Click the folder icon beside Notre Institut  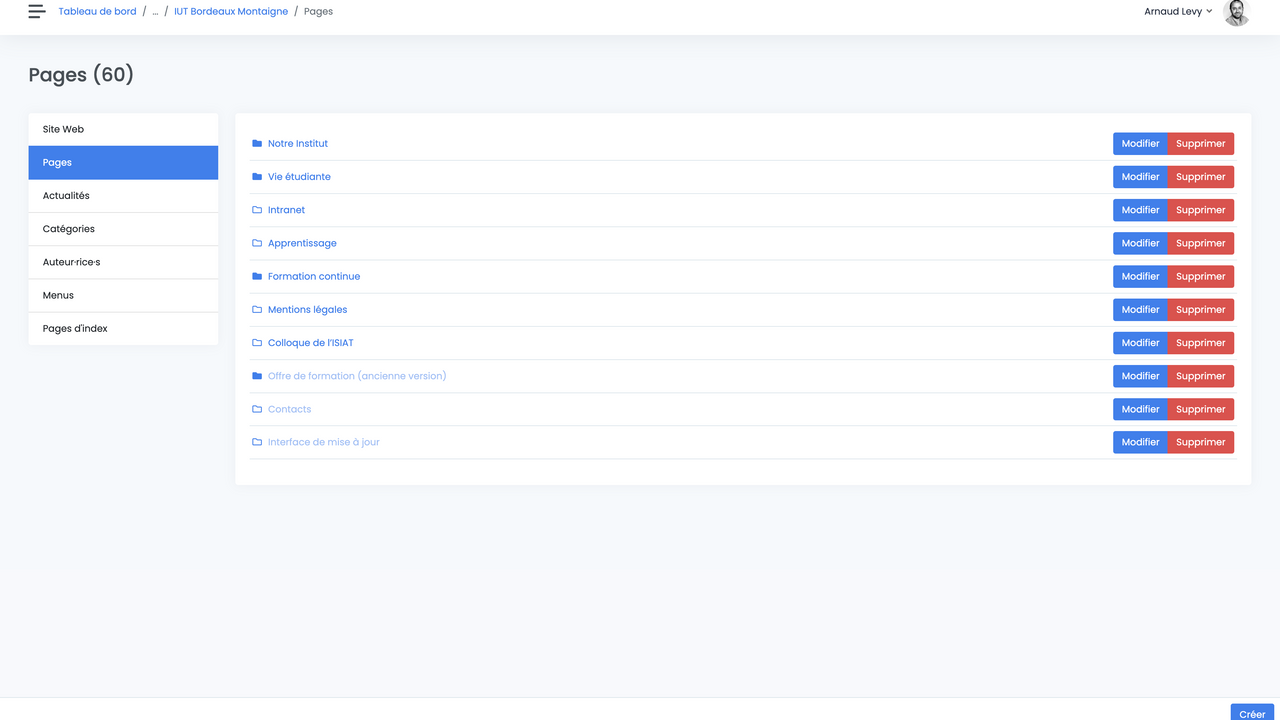pos(256,143)
